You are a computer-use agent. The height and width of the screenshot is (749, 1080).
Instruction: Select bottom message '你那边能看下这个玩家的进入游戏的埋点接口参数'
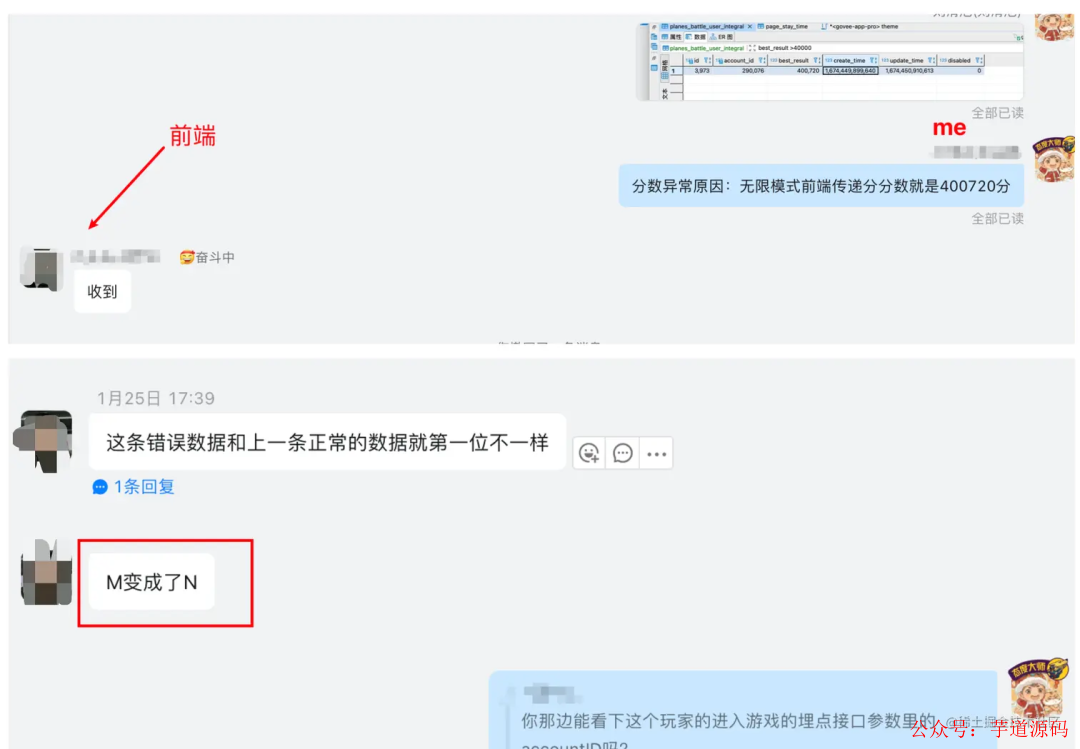743,710
